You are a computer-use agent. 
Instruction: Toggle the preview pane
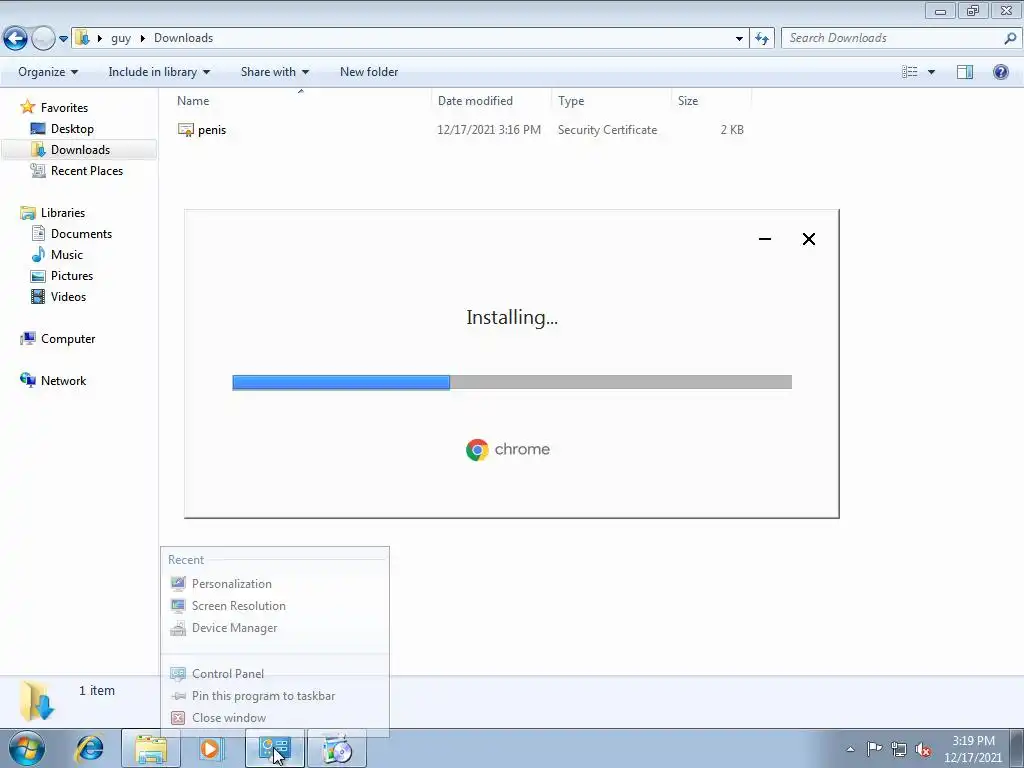[965, 72]
